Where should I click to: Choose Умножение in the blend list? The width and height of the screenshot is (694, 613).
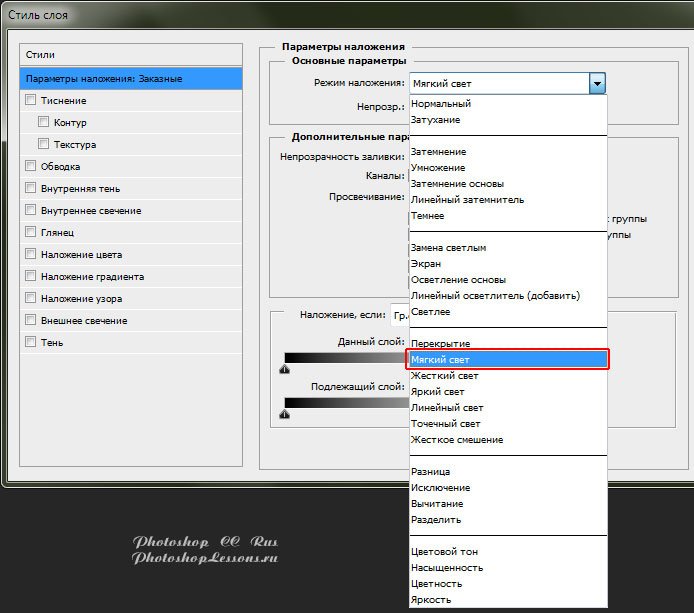tap(438, 168)
